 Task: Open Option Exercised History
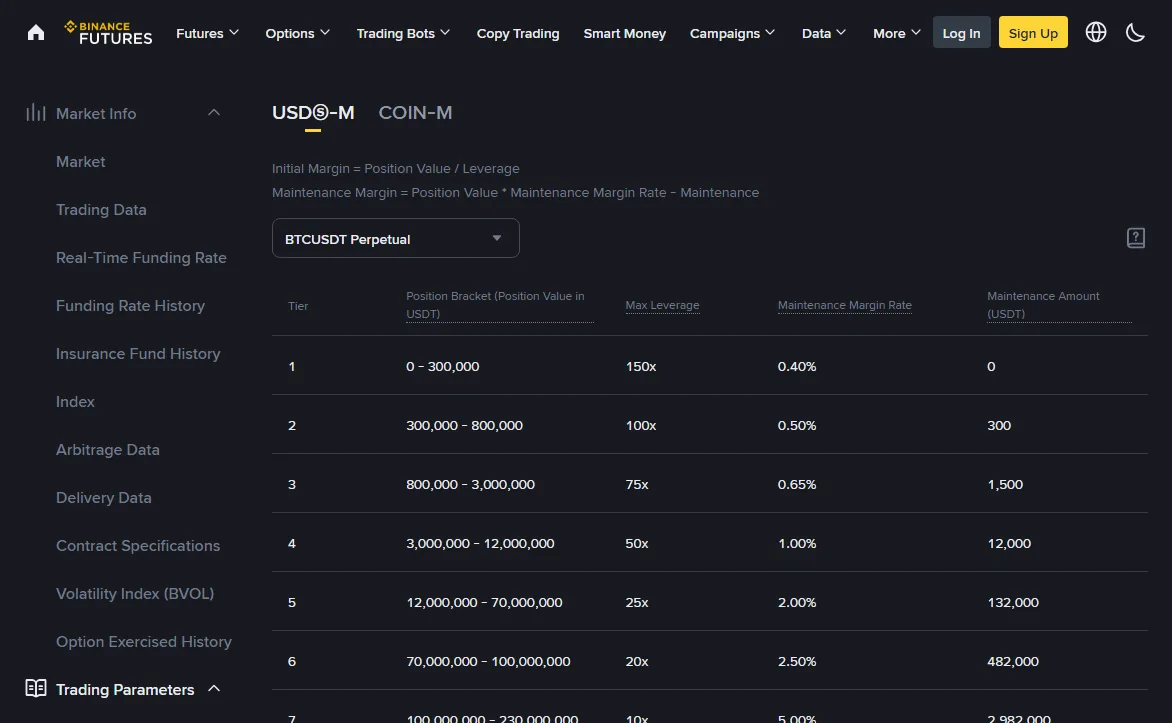(144, 642)
